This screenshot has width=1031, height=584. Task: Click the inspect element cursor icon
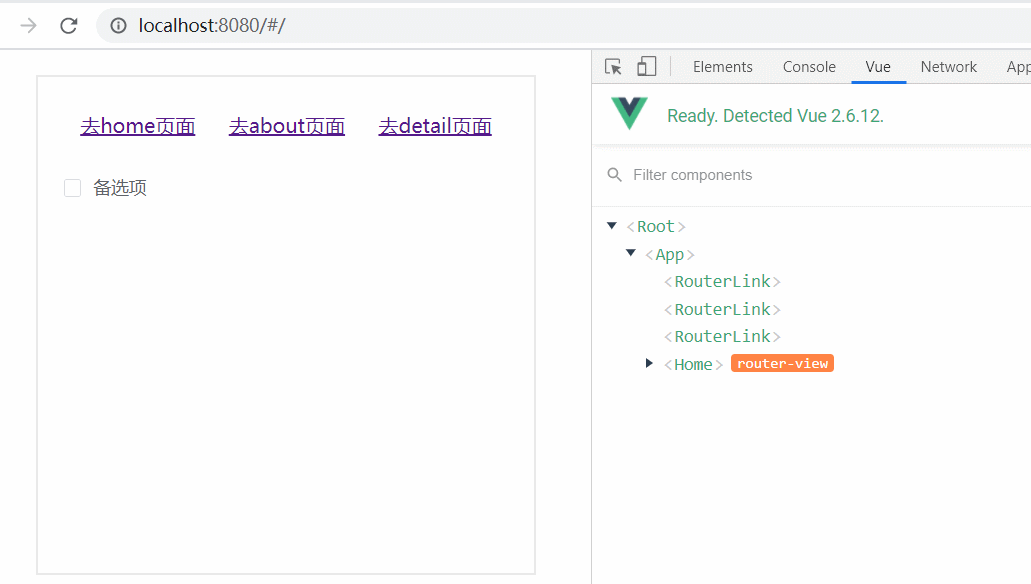(613, 64)
